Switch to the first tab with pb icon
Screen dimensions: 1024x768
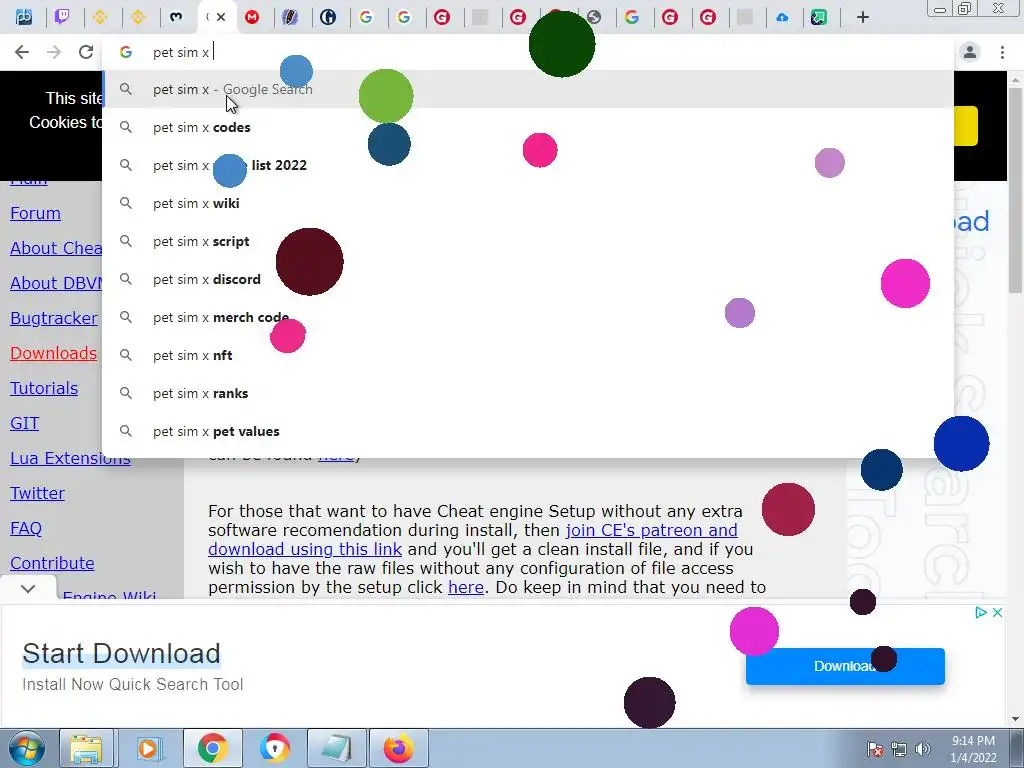coord(24,17)
